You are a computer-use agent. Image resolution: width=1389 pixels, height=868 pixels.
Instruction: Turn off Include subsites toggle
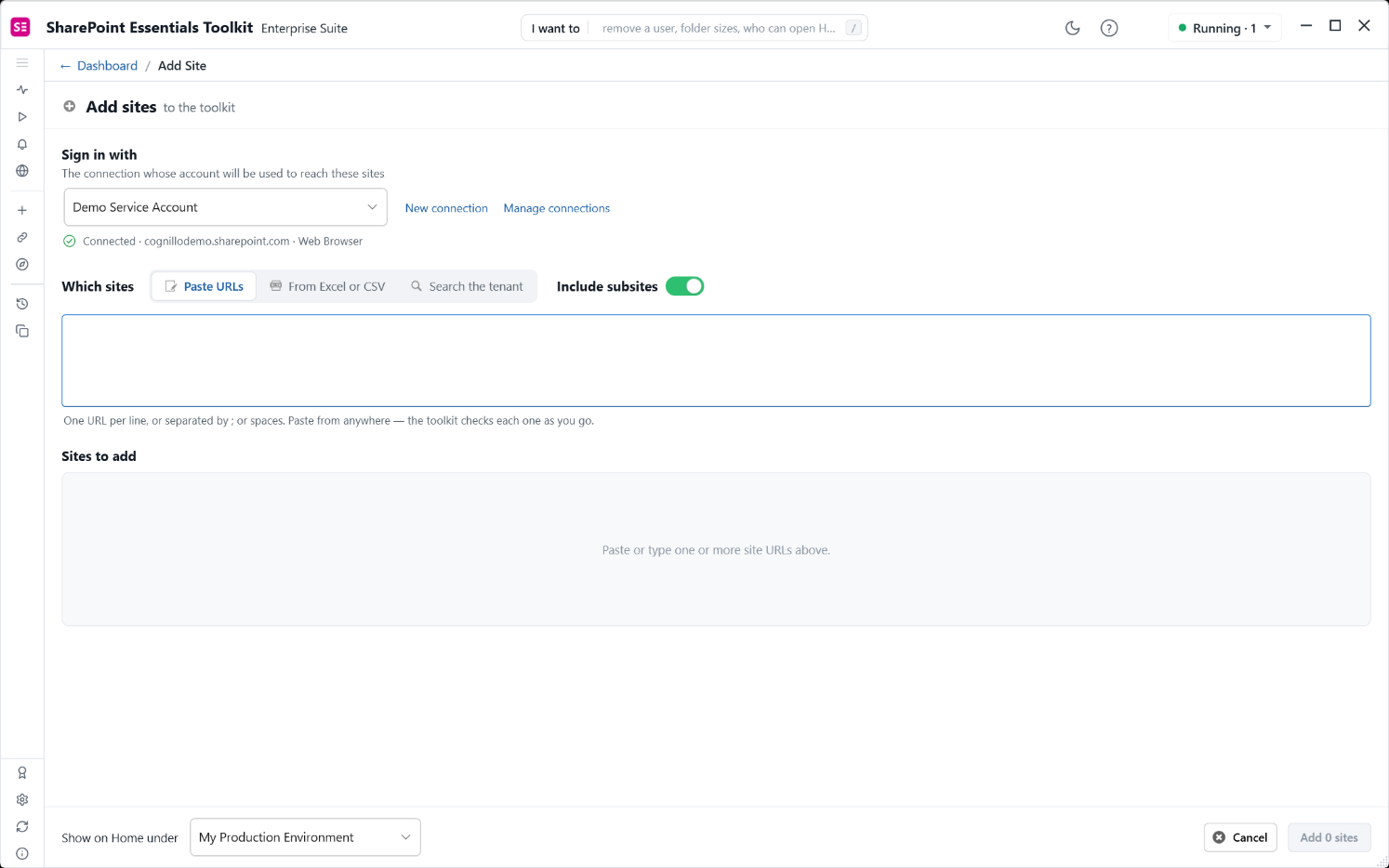[684, 286]
